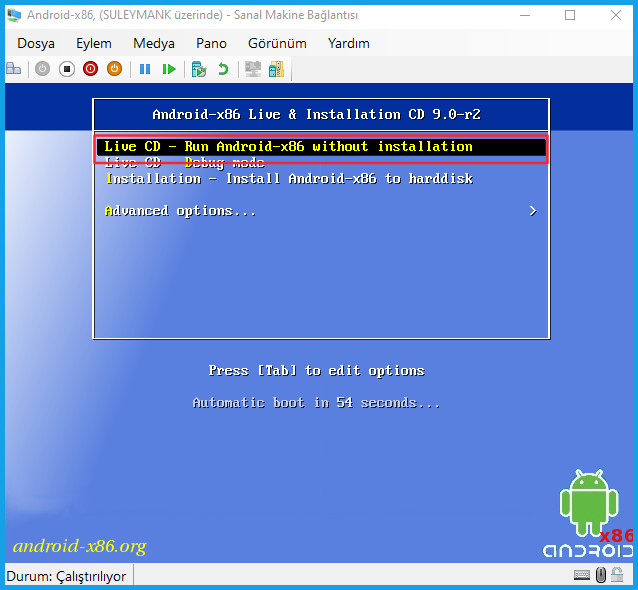The width and height of the screenshot is (638, 590).
Task: Open the Görünüm menu
Action: click(277, 43)
